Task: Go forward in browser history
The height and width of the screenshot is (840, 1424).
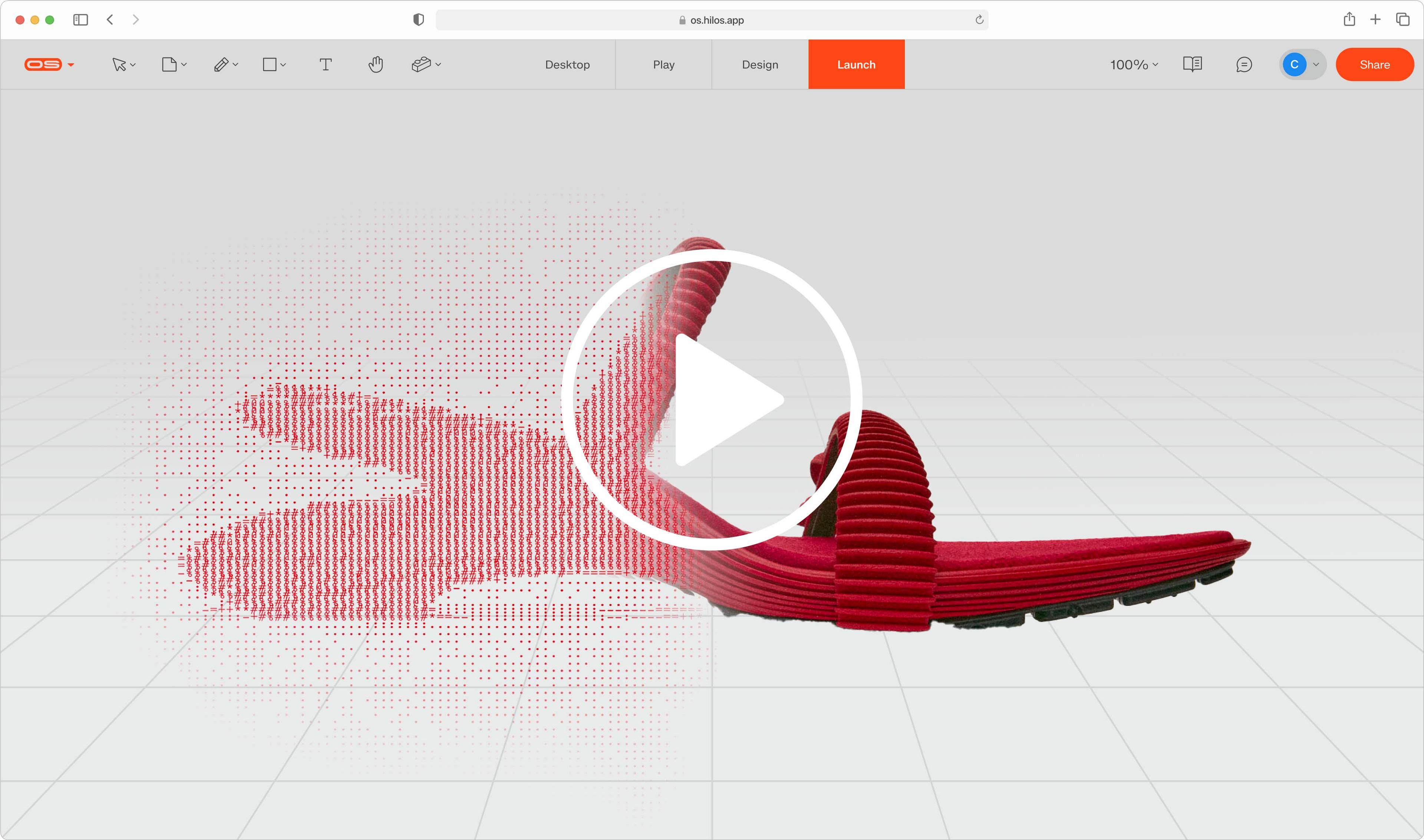Action: point(136,20)
